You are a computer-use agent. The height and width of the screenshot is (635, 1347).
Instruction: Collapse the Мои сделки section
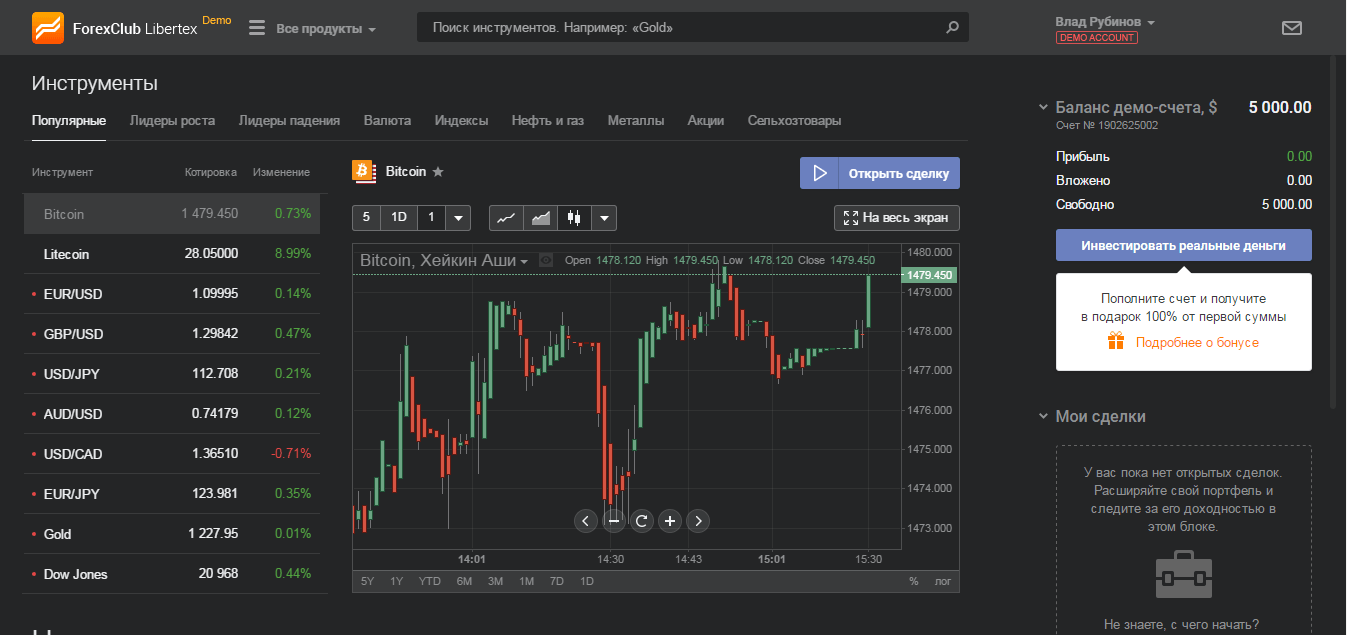1044,417
